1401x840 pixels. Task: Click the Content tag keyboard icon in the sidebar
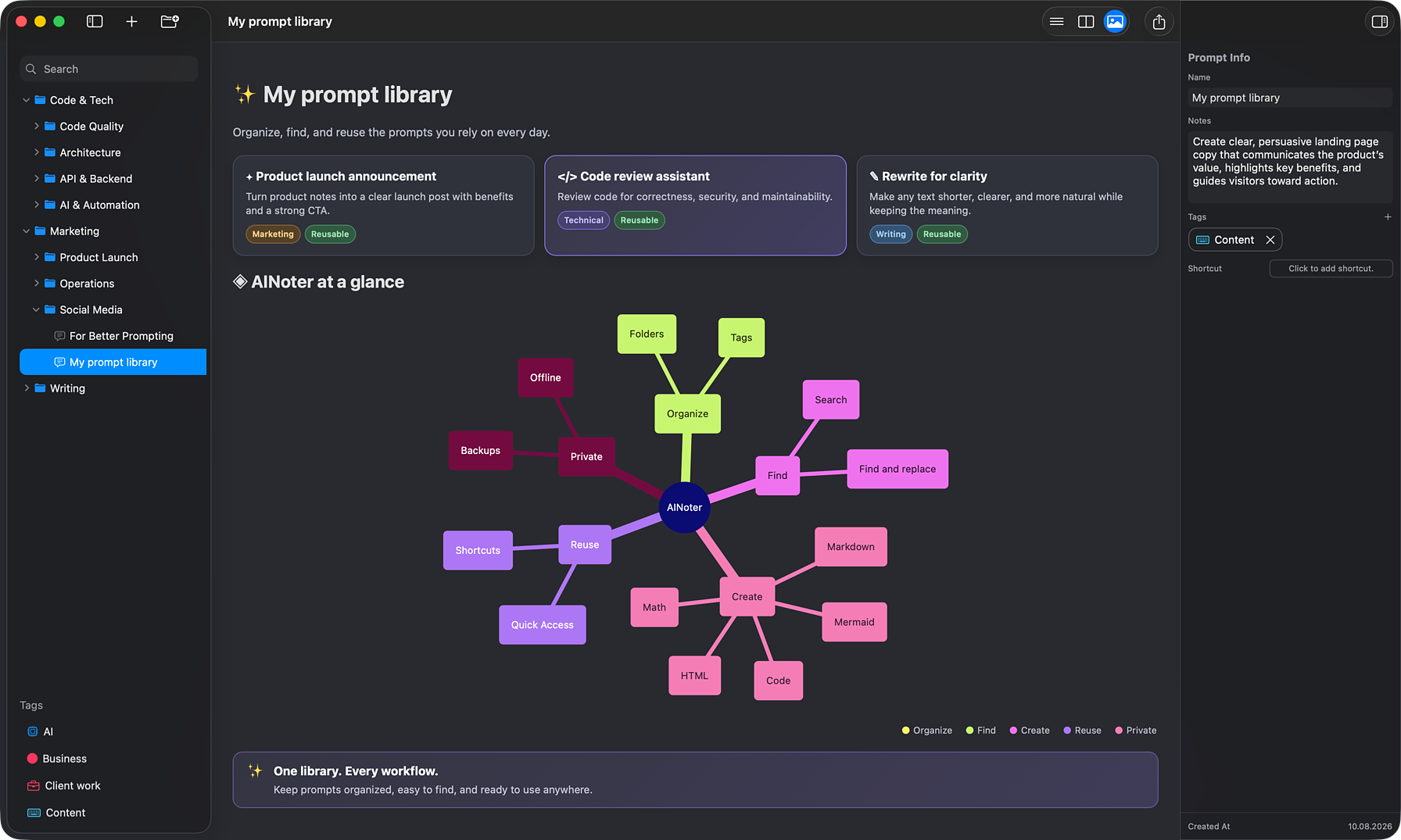(x=34, y=813)
